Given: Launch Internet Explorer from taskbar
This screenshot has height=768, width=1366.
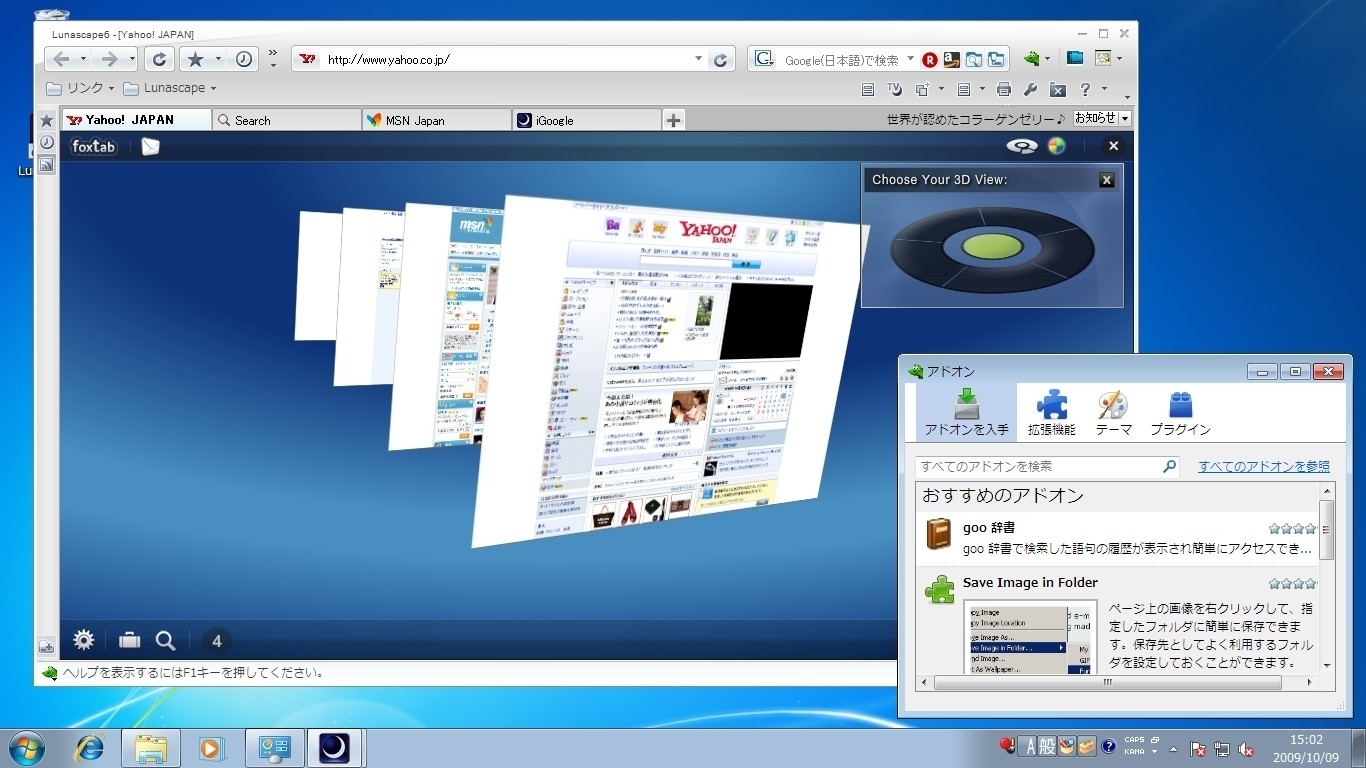Looking at the screenshot, I should [90, 748].
